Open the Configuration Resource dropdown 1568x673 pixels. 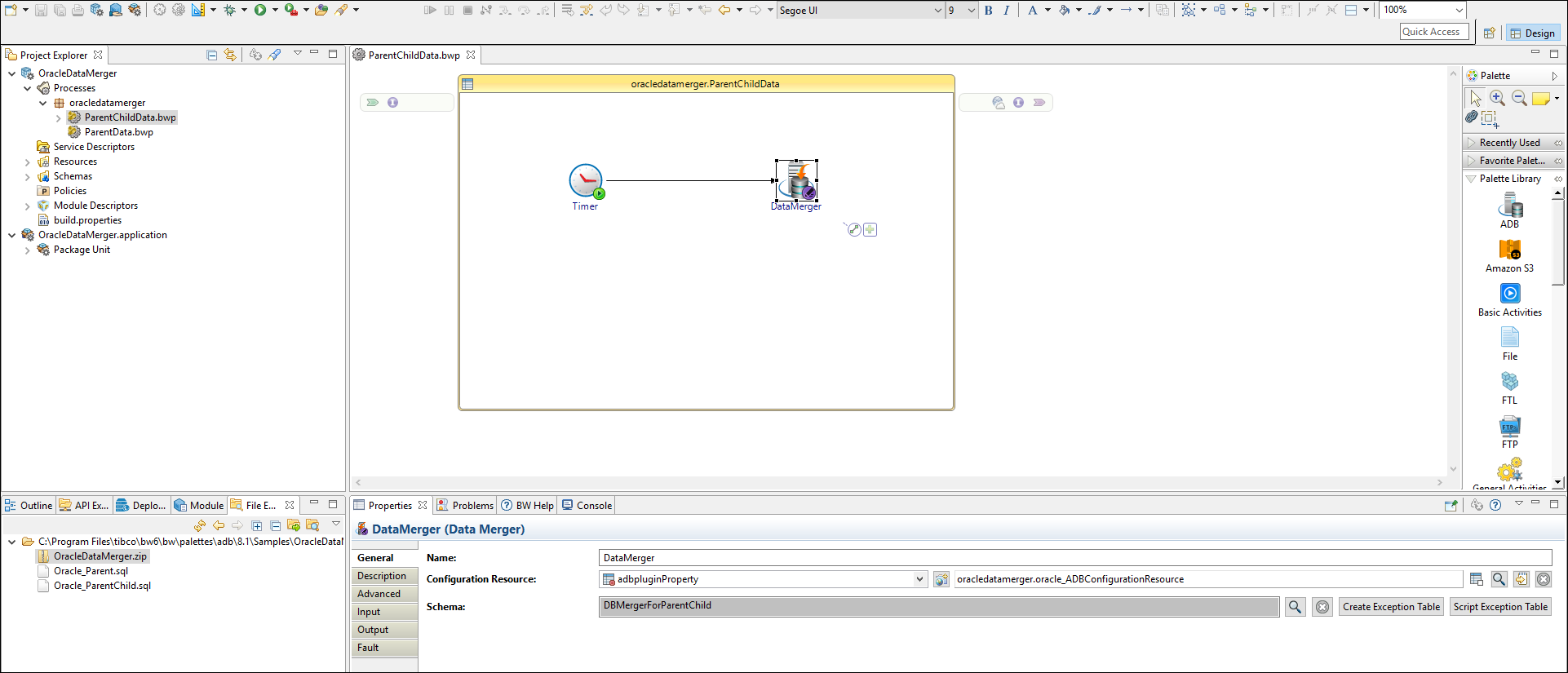click(919, 579)
